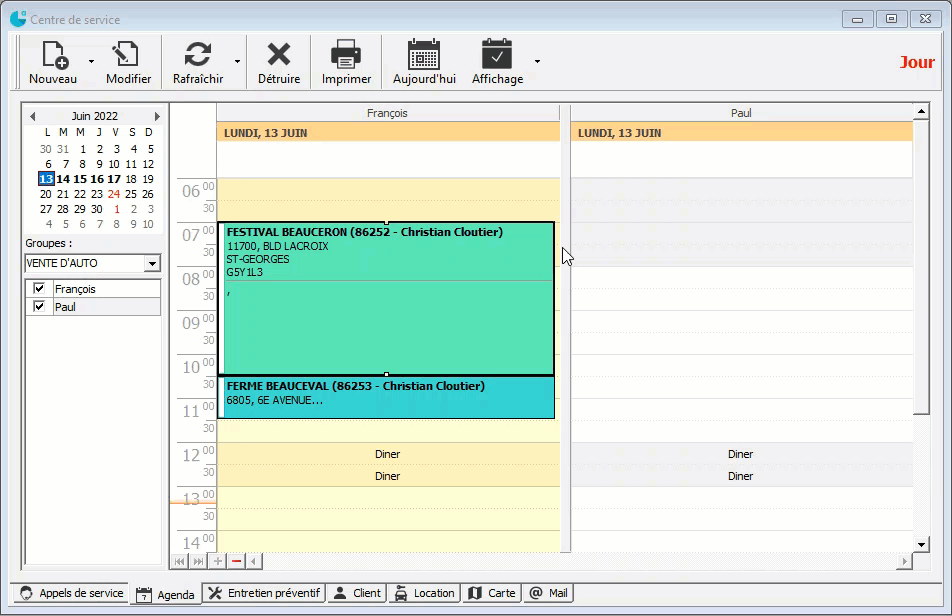The width and height of the screenshot is (952, 616).
Task: Click the Nouveau toolbar icon
Action: pos(53,55)
